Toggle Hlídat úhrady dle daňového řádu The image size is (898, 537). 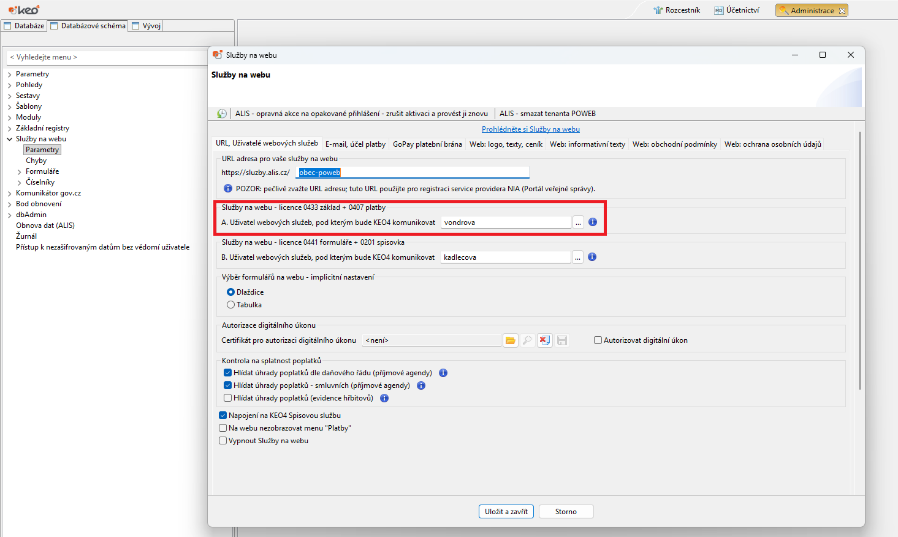pos(228,373)
